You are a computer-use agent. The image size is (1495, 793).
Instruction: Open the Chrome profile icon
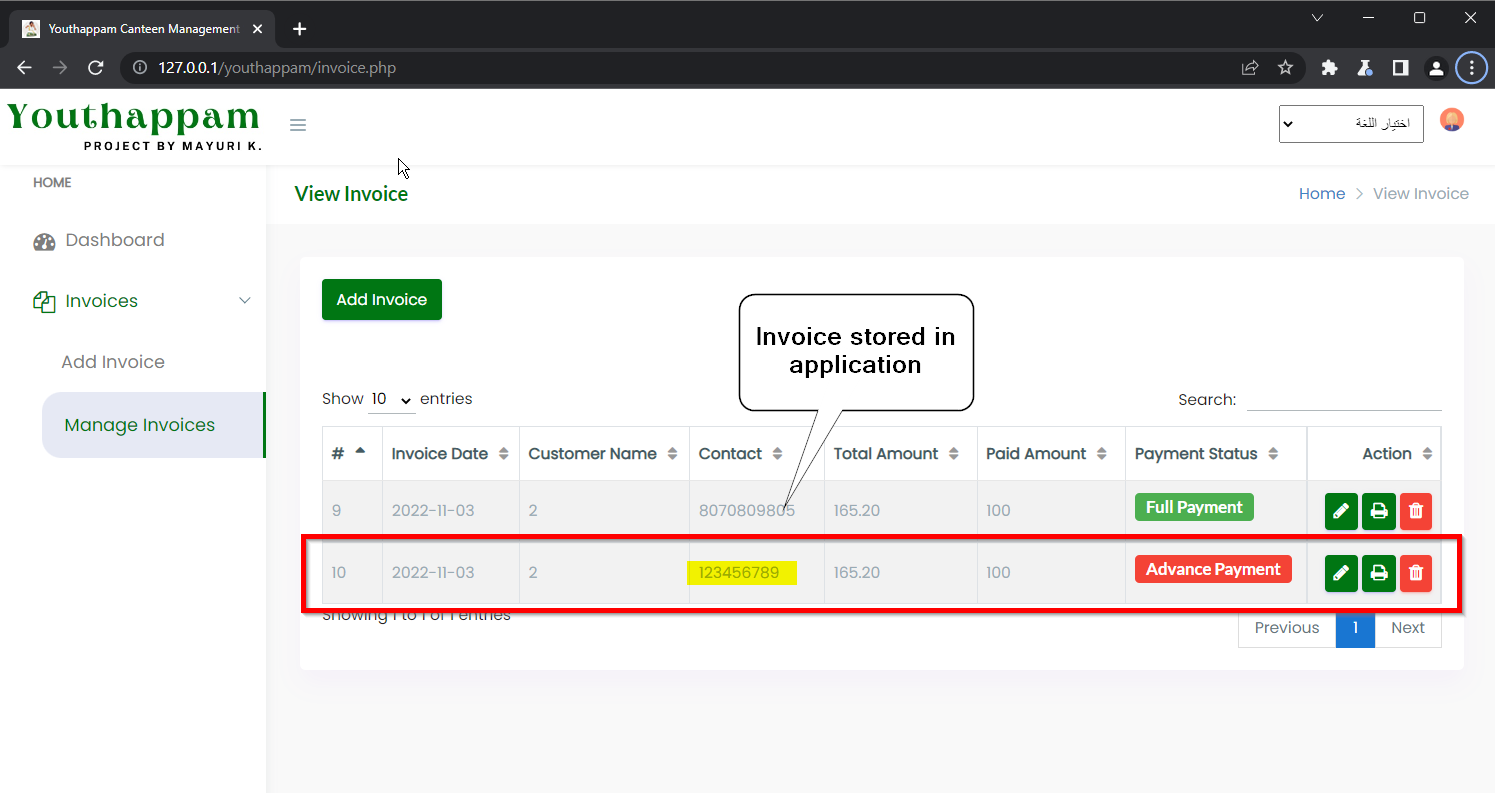[x=1436, y=68]
